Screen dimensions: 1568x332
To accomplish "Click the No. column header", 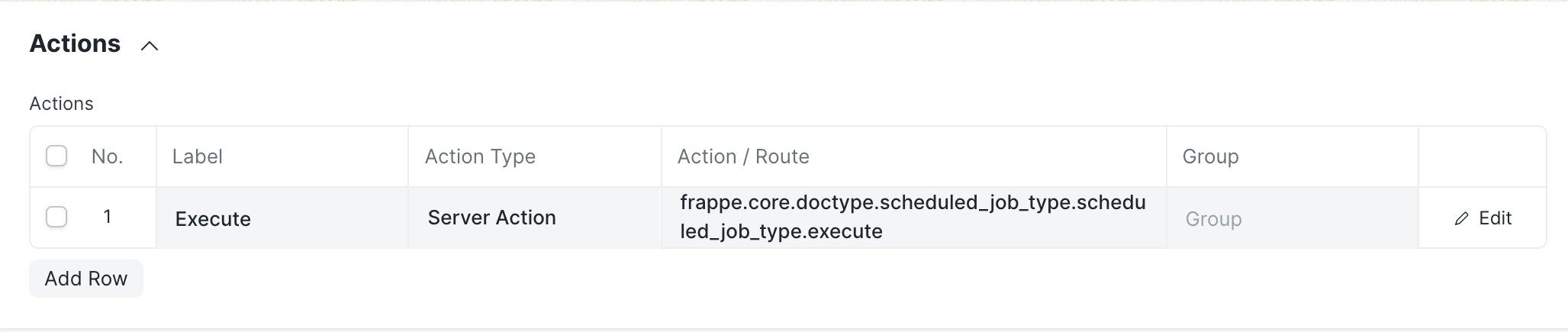I will click(108, 156).
